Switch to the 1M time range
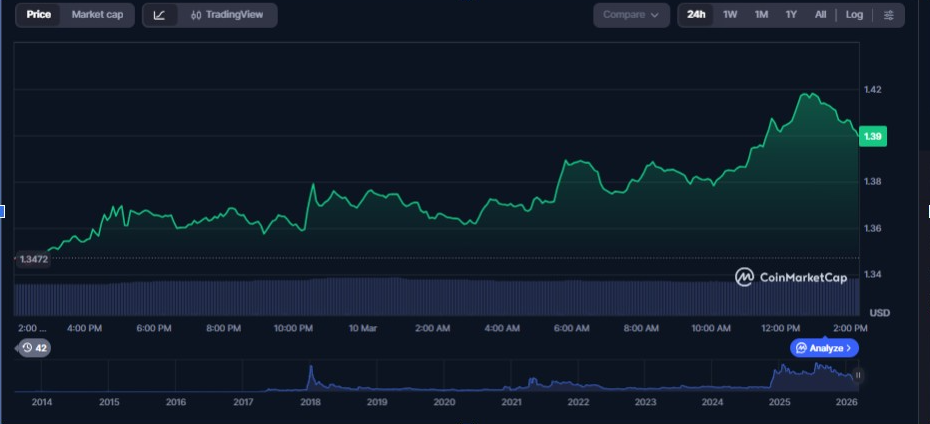 click(x=761, y=15)
